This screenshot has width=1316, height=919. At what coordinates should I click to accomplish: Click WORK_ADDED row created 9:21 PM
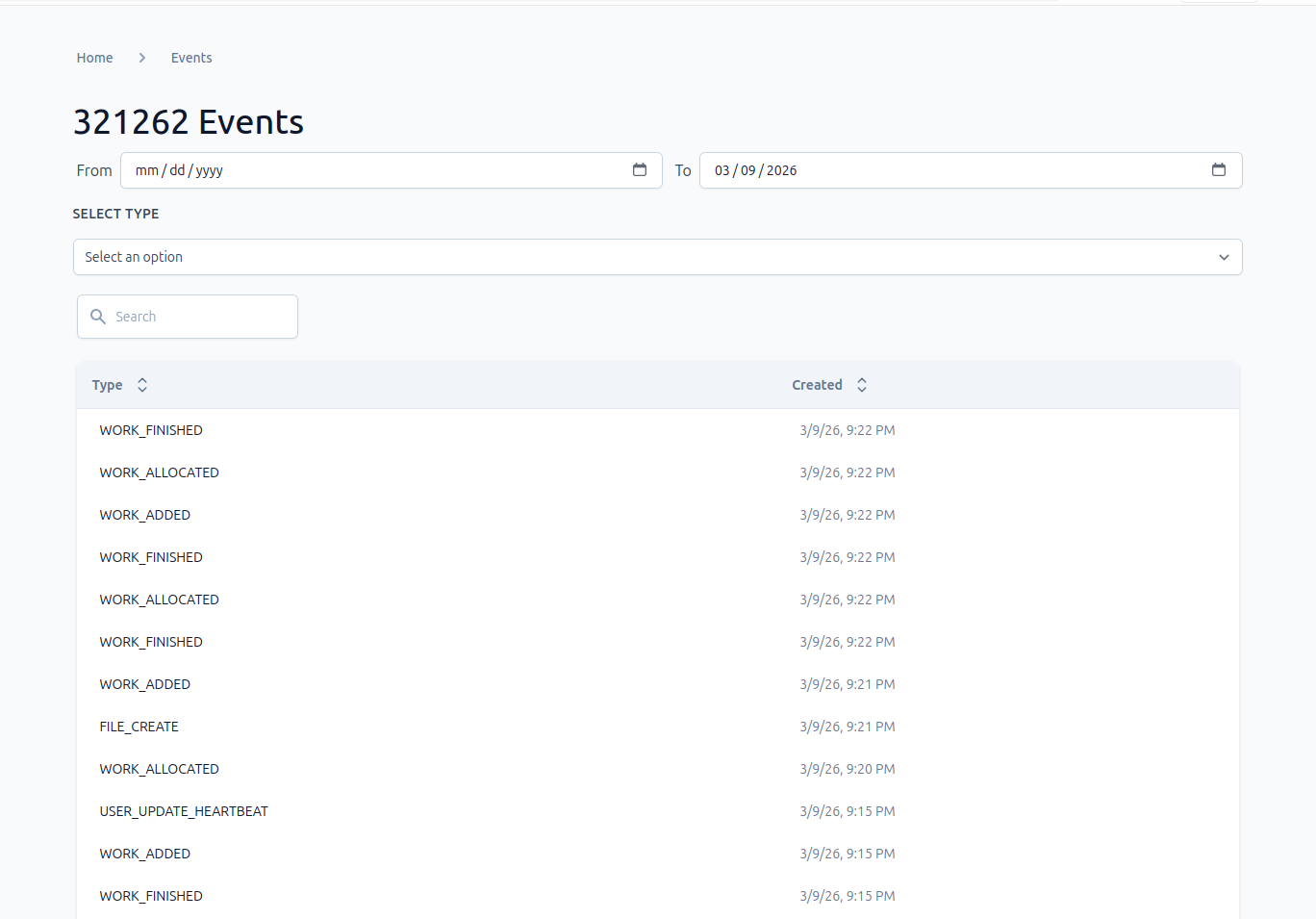coord(658,684)
